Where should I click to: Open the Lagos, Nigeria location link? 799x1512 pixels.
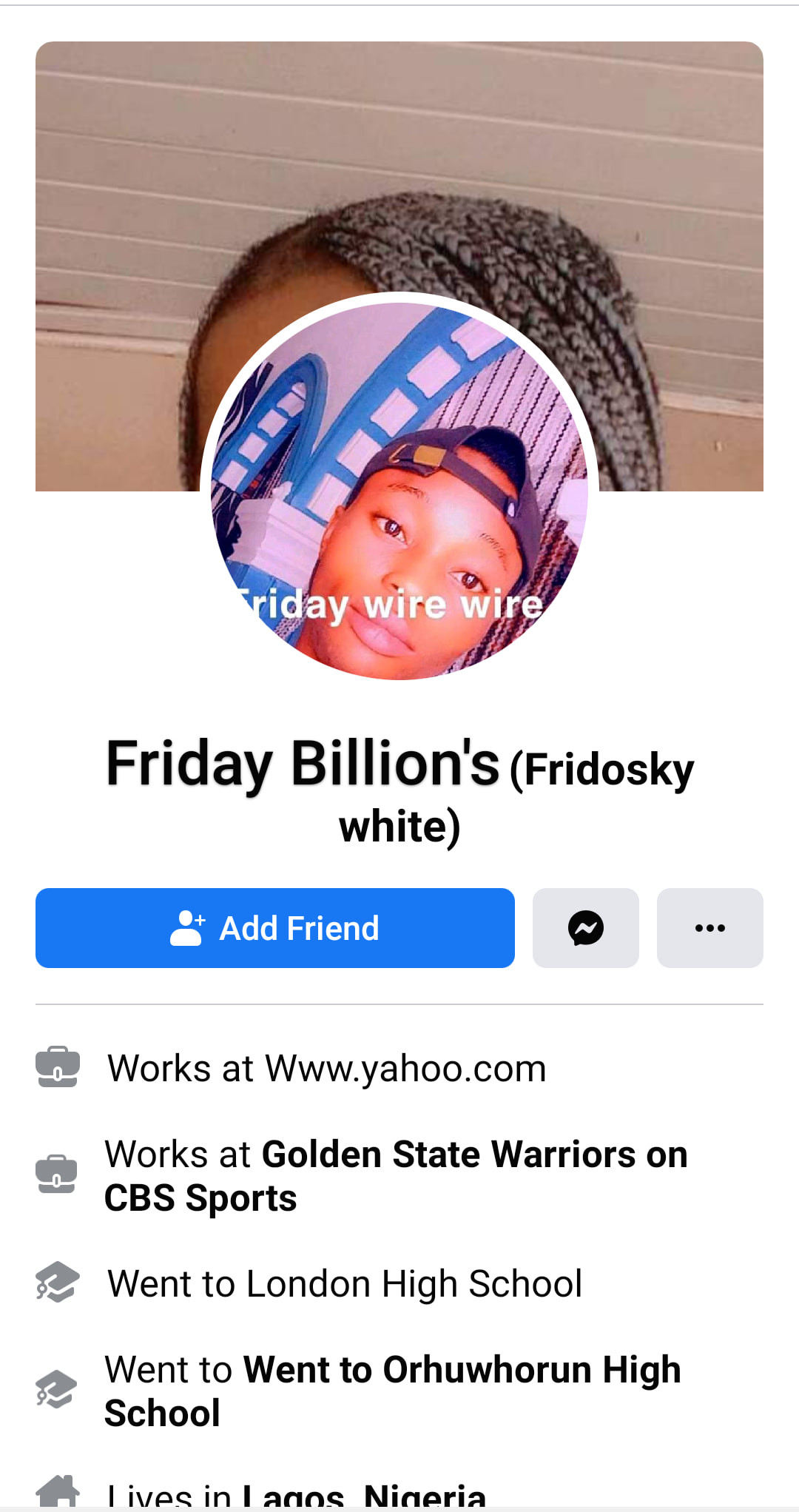364,1495
